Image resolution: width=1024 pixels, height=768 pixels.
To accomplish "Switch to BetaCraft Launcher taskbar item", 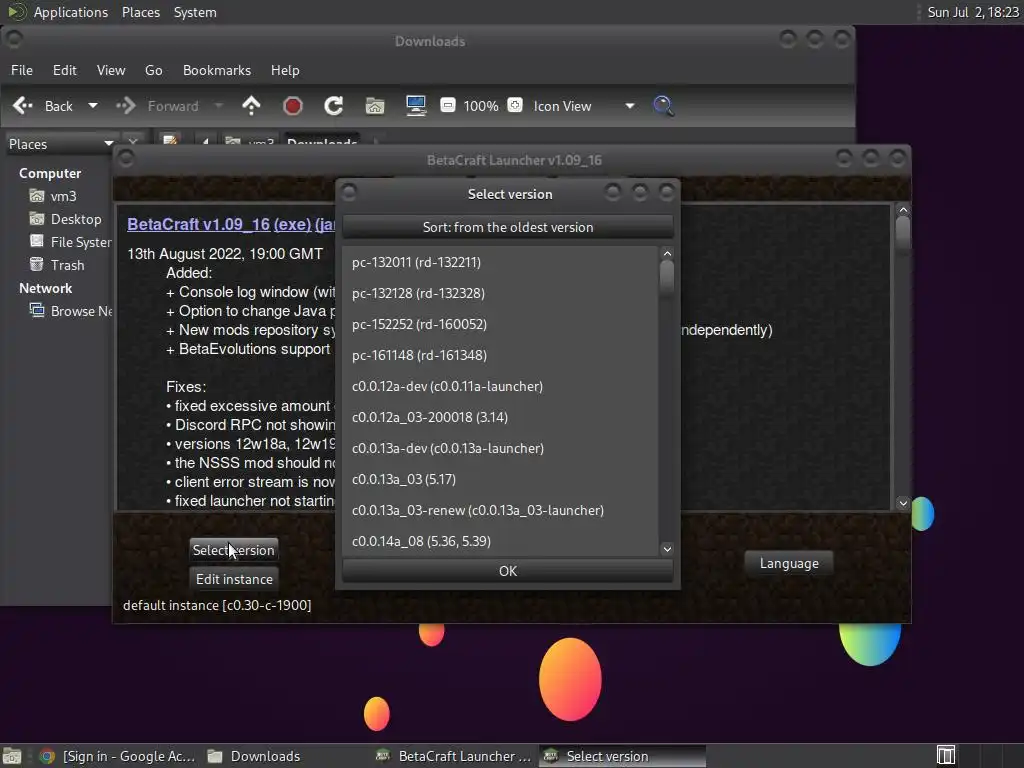I will pos(454,756).
